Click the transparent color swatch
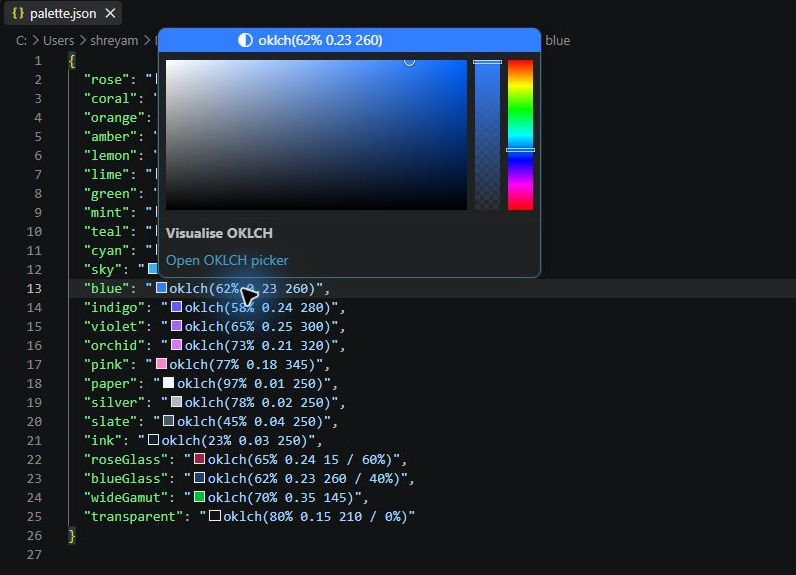 [215, 516]
